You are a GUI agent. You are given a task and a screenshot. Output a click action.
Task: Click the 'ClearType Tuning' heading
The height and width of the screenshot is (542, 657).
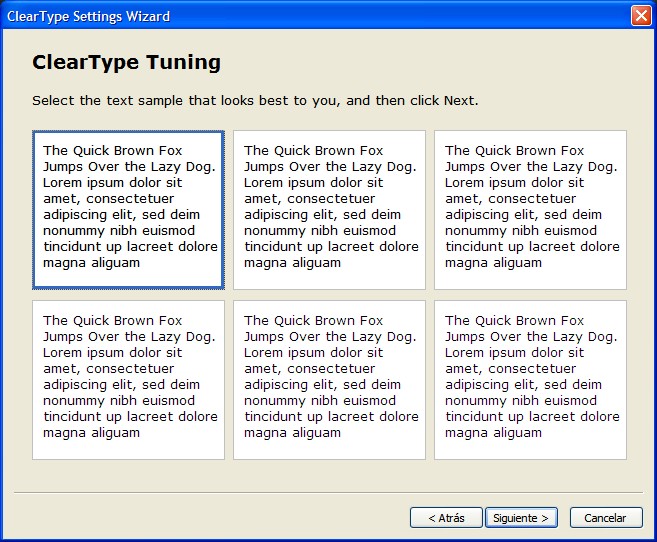[x=126, y=62]
